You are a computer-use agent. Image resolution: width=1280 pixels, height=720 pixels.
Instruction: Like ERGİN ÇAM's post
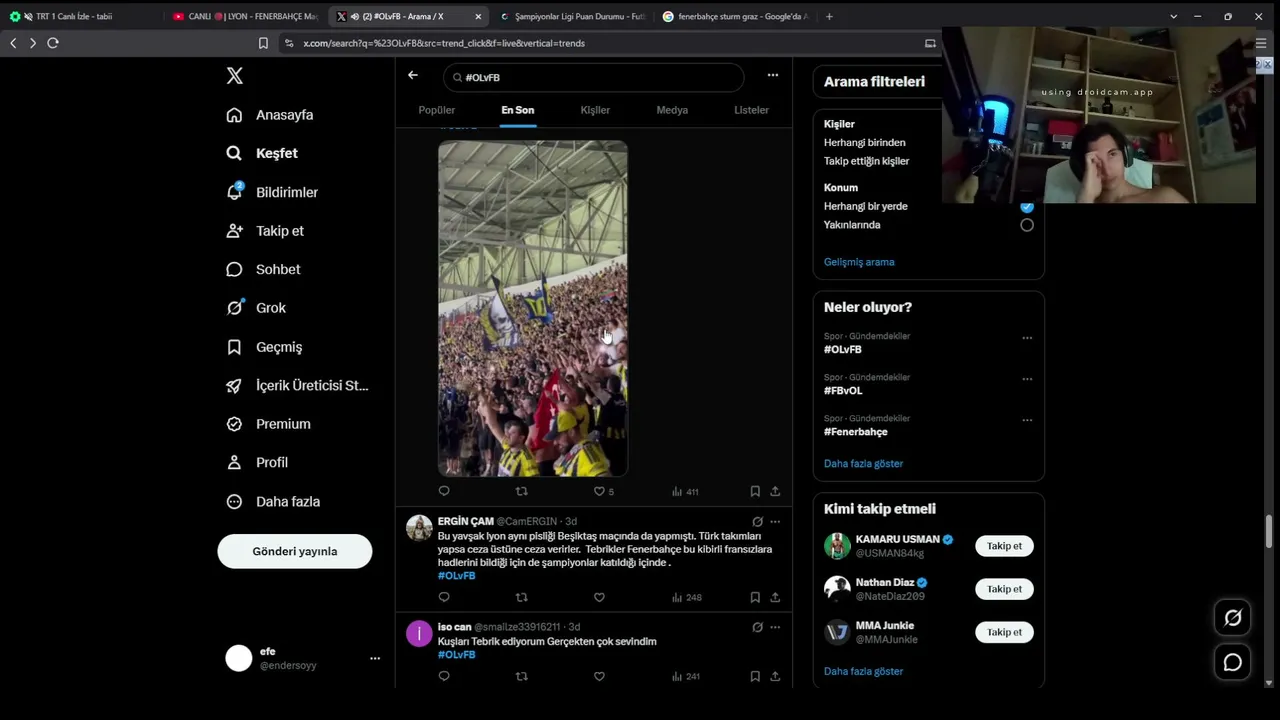[599, 597]
